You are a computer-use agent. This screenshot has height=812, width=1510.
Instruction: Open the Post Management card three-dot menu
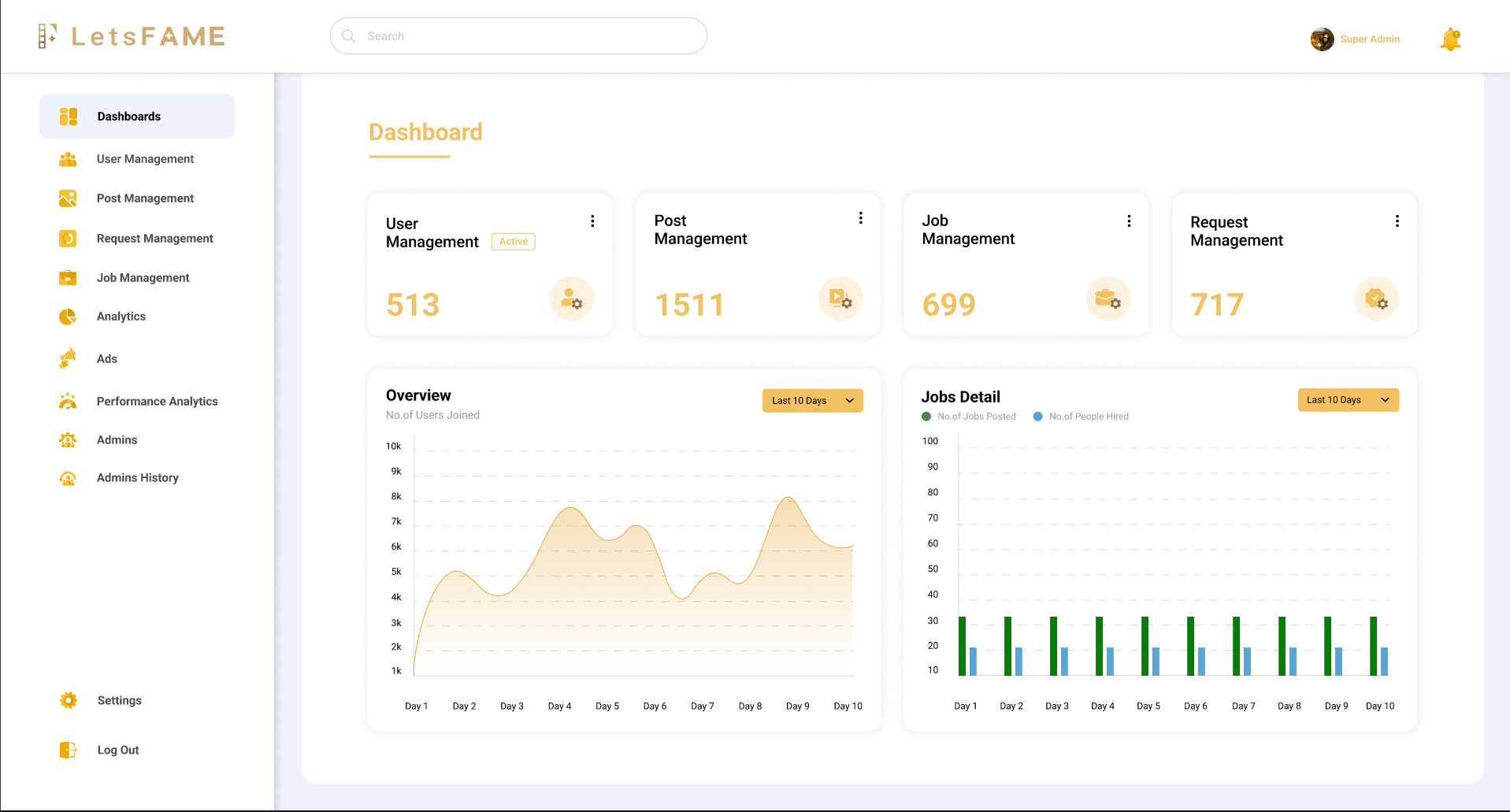pos(861,218)
